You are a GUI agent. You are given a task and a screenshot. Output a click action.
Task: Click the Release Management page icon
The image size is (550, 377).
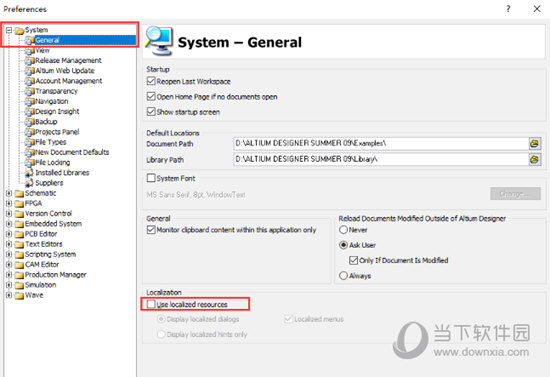click(30, 61)
